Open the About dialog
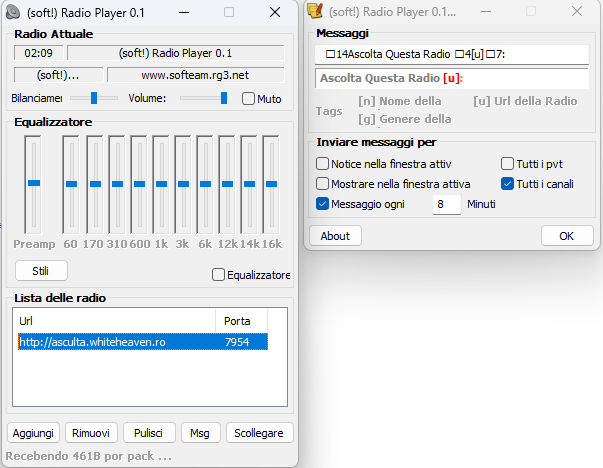Viewport: 603px width, 468px height. (335, 235)
